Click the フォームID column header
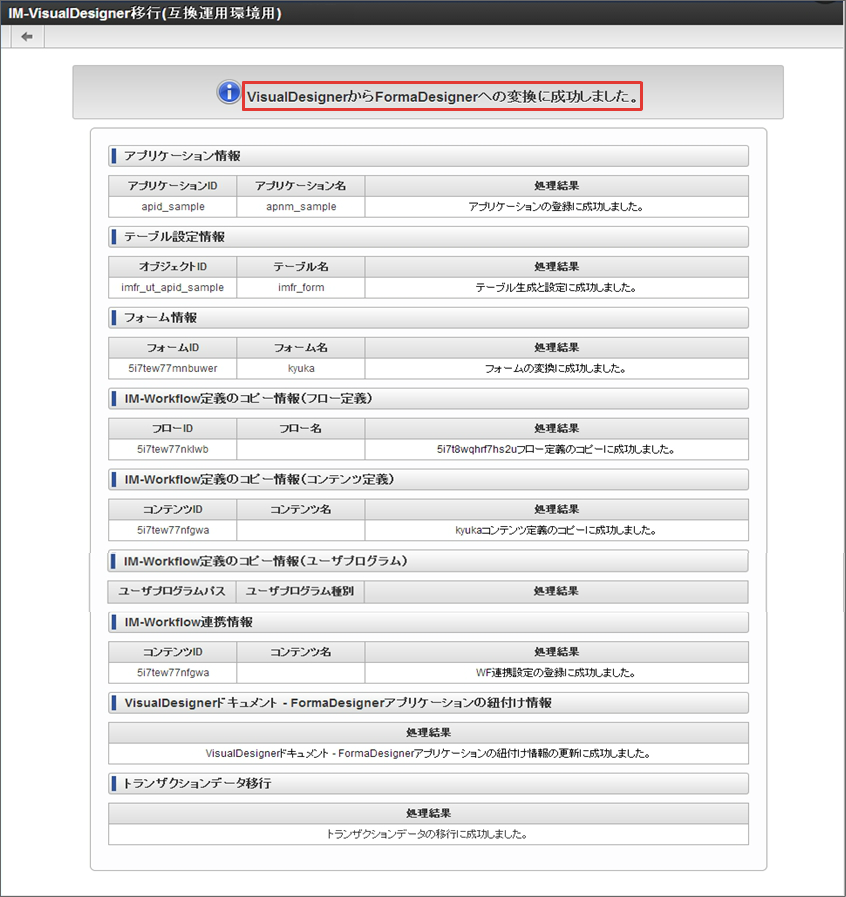 pos(173,348)
